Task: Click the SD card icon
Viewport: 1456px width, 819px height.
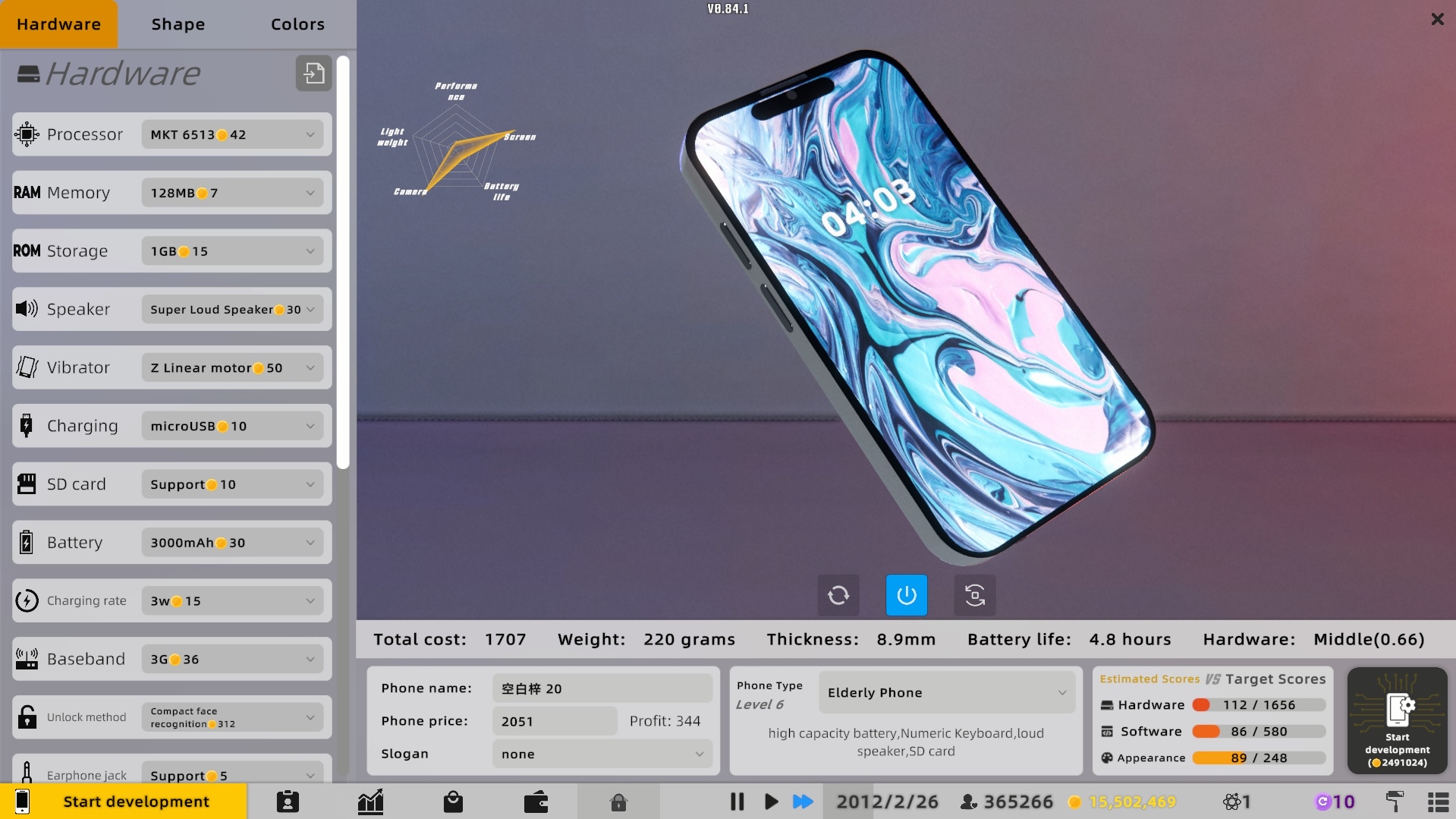Action: tap(27, 484)
